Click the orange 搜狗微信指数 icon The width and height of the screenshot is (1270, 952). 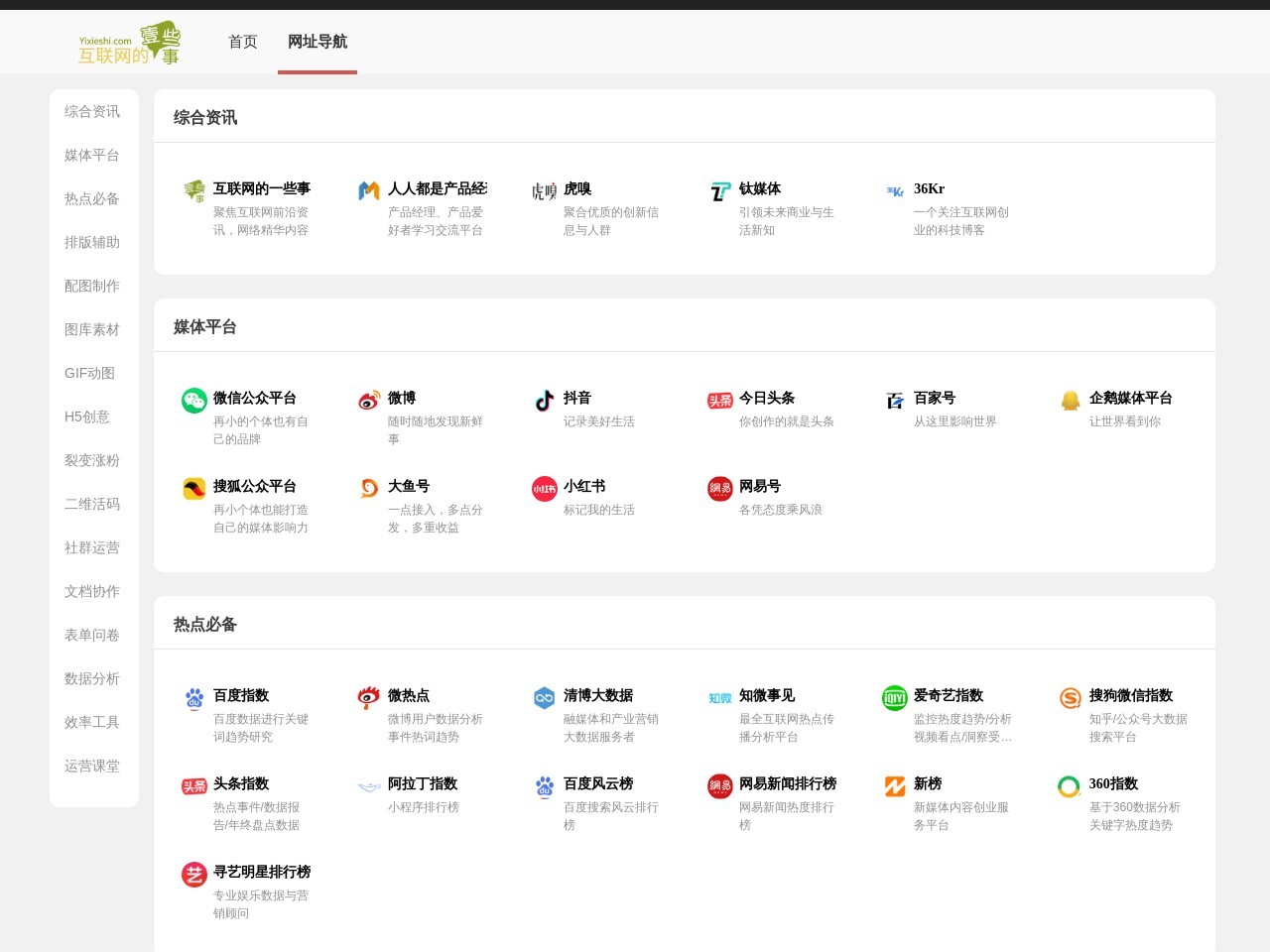1069,699
